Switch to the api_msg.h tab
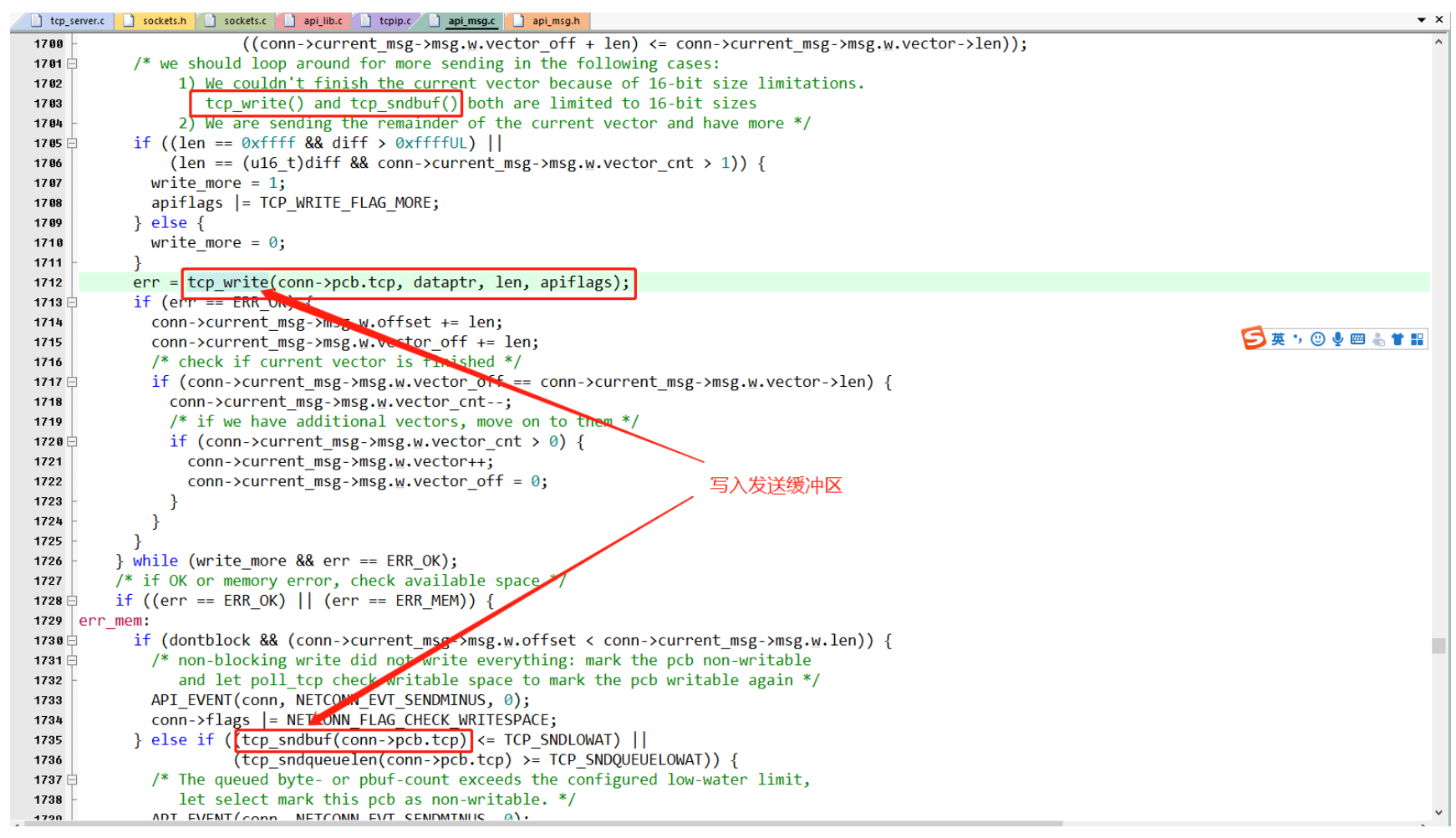 pyautogui.click(x=547, y=21)
